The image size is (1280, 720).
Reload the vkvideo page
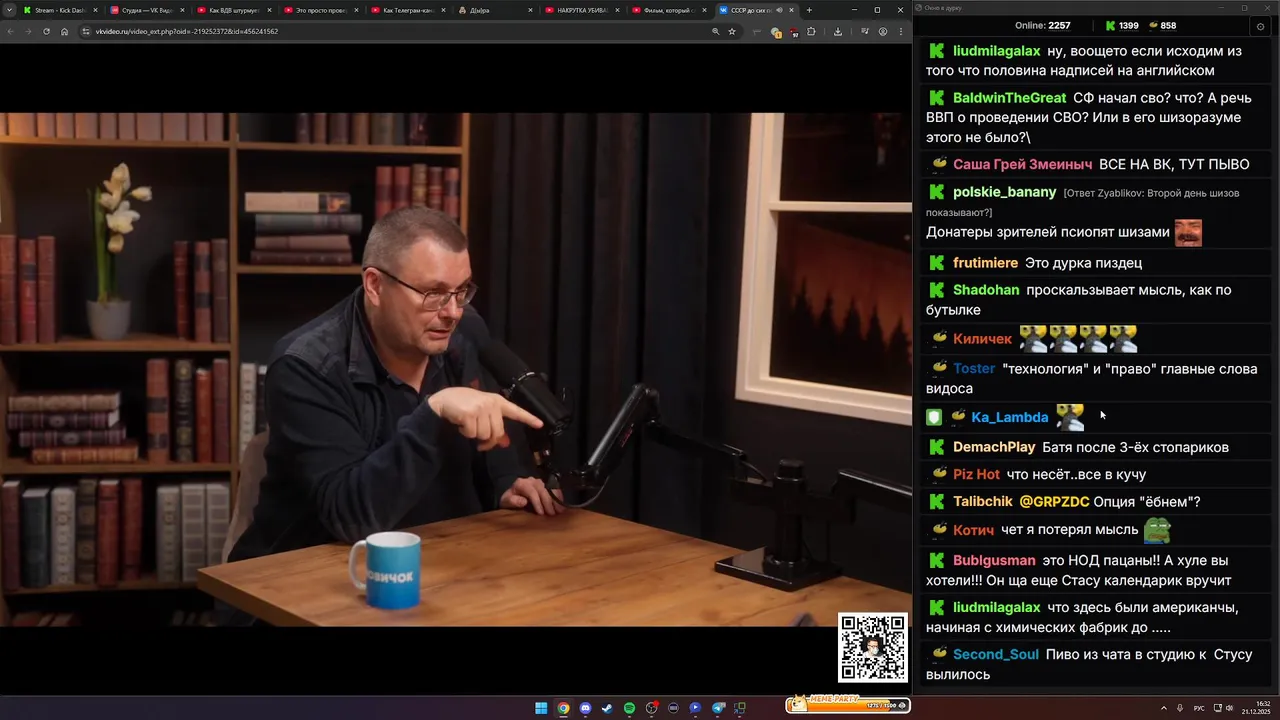46,31
